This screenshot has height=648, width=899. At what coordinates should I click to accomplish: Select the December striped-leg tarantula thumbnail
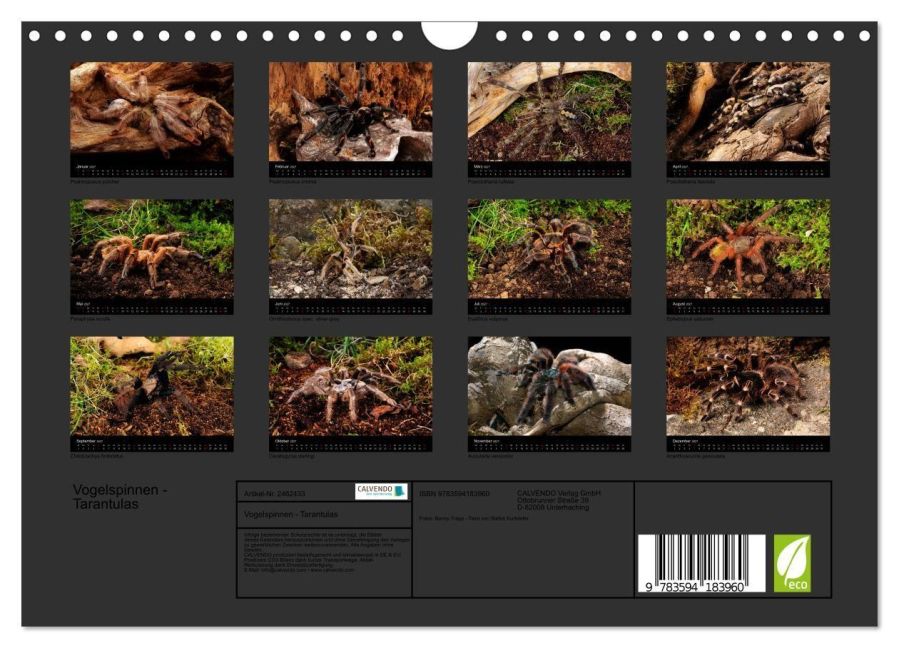[x=748, y=386]
